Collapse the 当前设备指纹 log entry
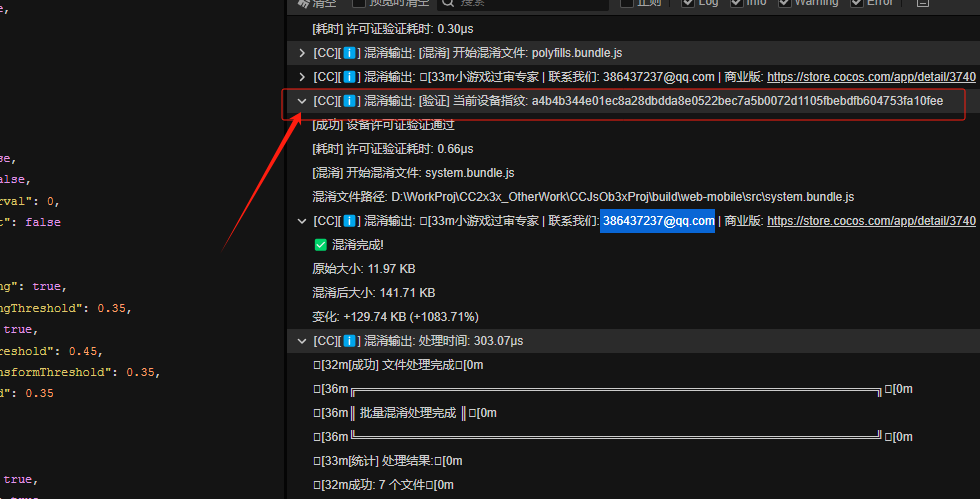Image resolution: width=980 pixels, height=499 pixels. pyautogui.click(x=302, y=101)
